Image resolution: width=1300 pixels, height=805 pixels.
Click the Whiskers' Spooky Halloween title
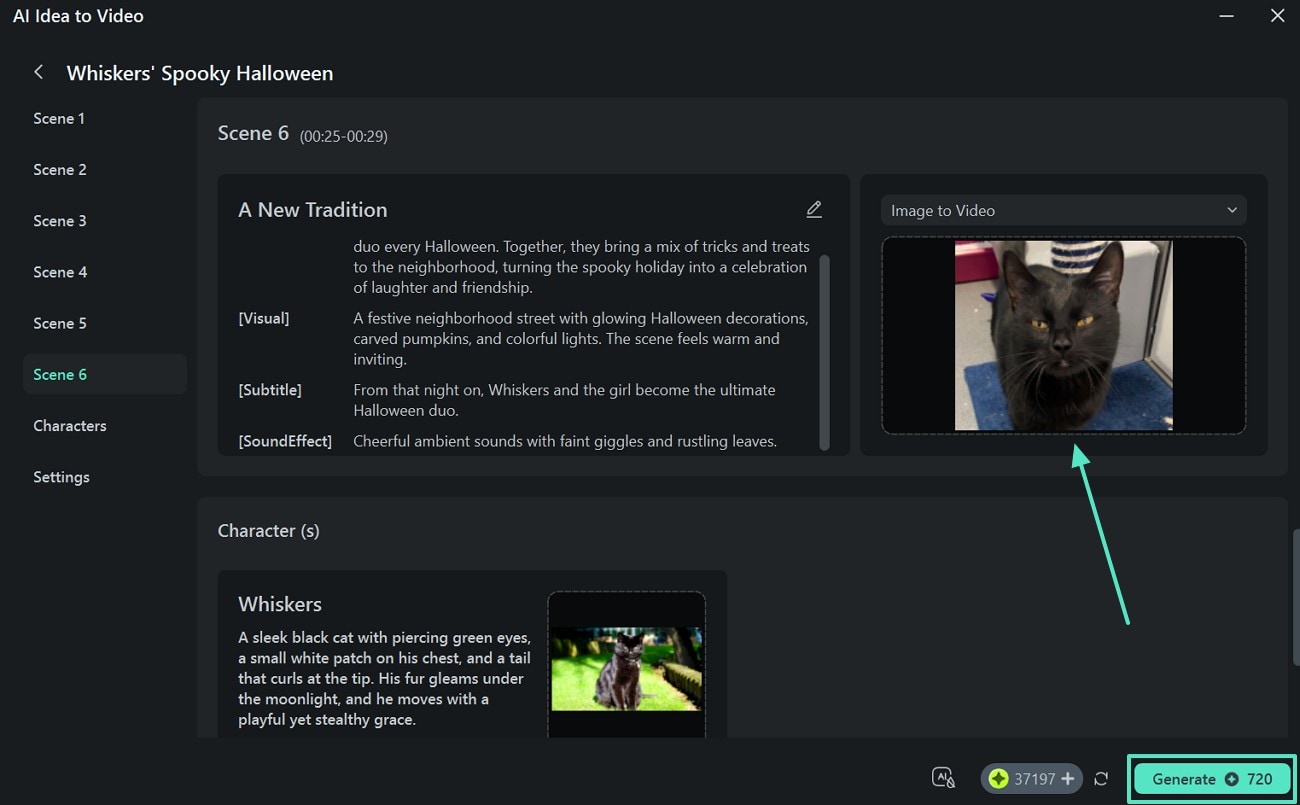tap(200, 73)
